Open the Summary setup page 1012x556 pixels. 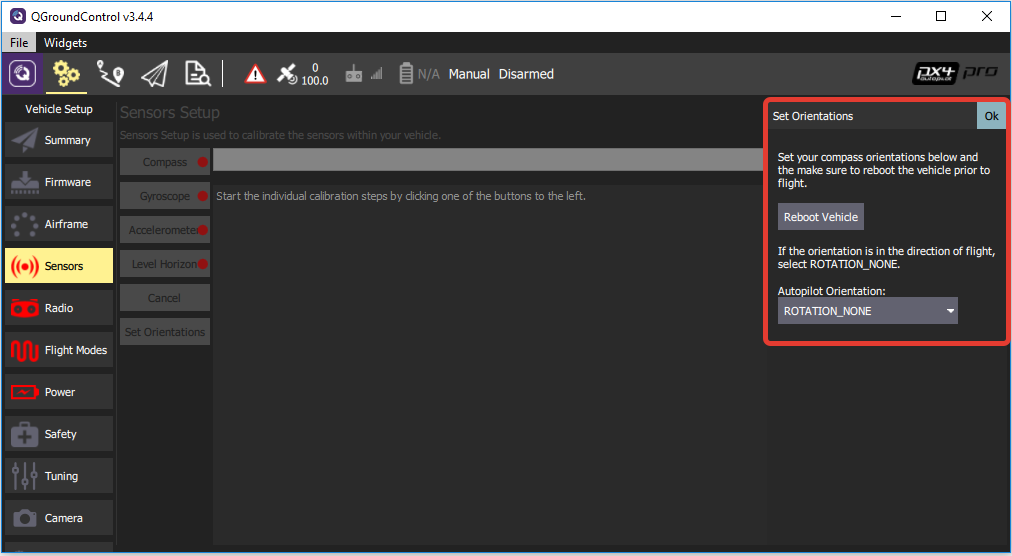tap(59, 140)
